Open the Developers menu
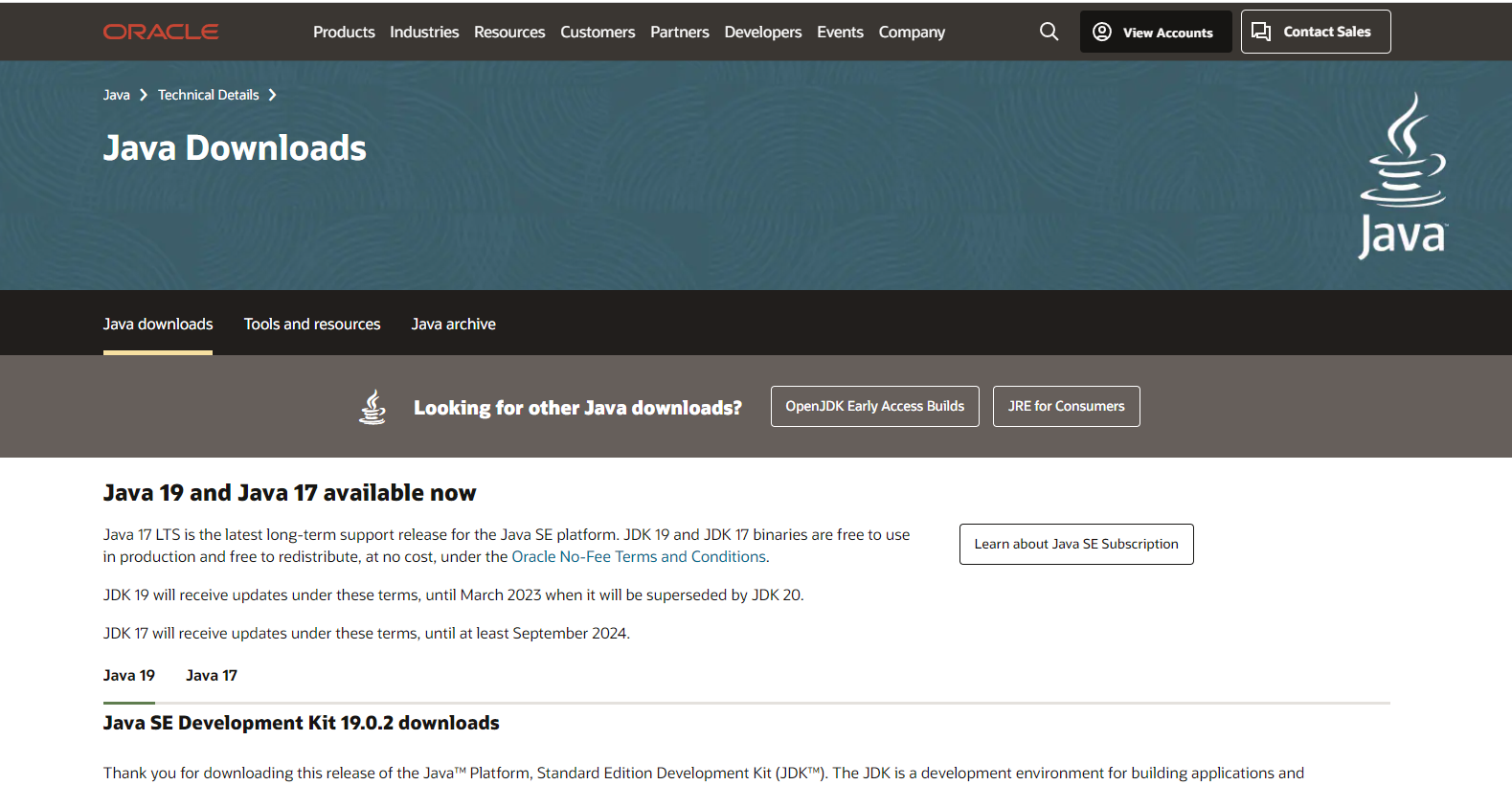The width and height of the screenshot is (1512, 785). [763, 32]
